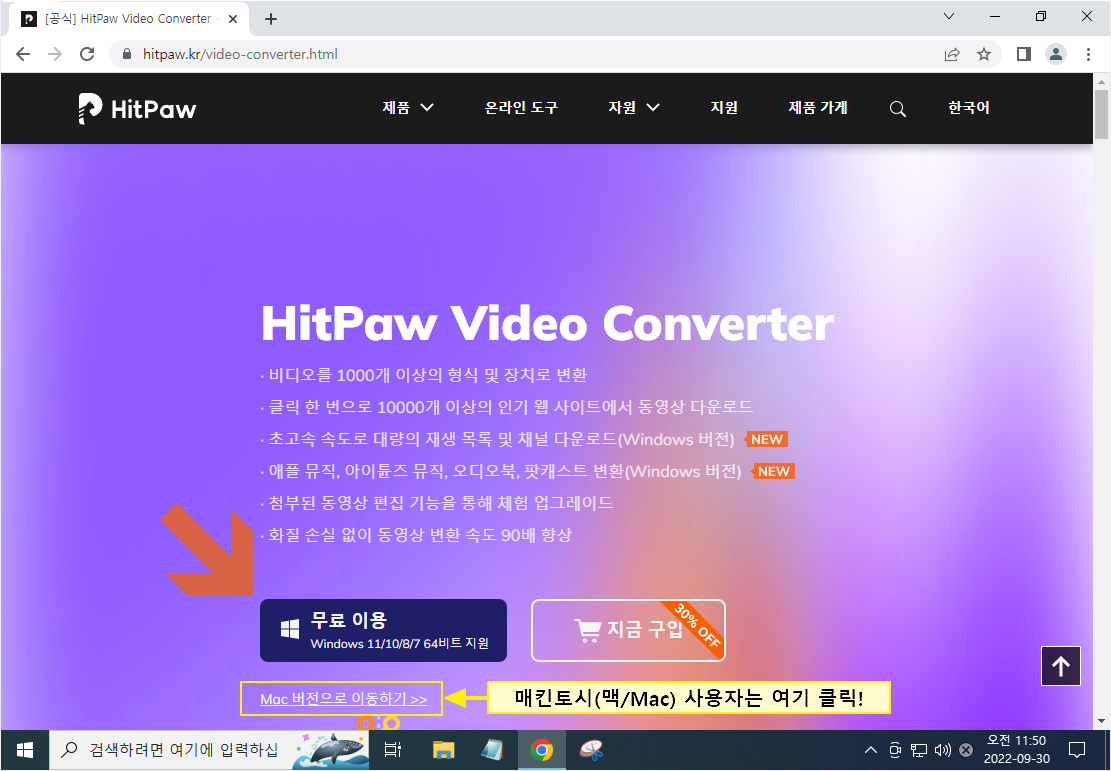Click the Chrome taskbar icon
The width and height of the screenshot is (1111, 771).
pos(542,750)
